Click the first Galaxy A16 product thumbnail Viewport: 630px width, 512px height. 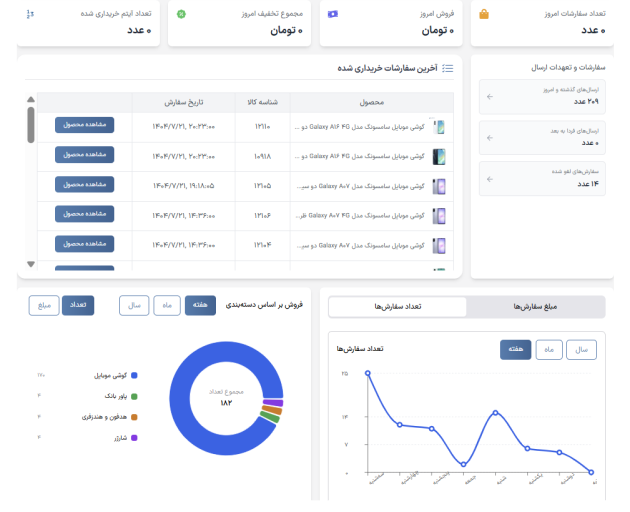pyautogui.click(x=438, y=127)
